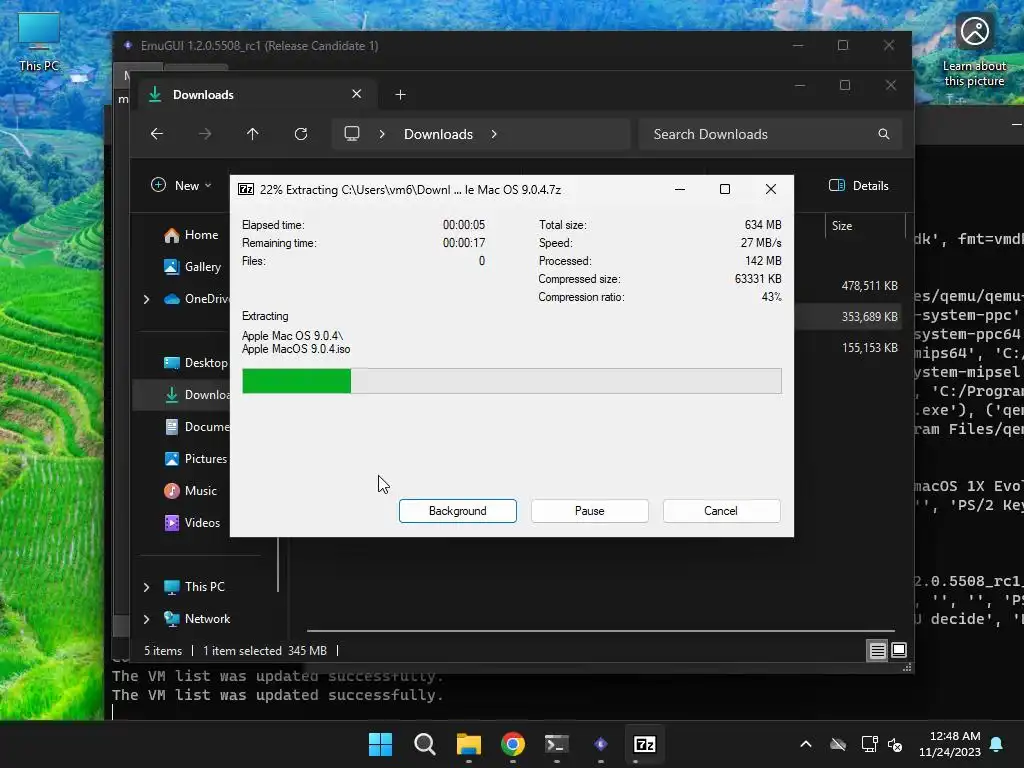
Task: Click the network tray icon
Action: [x=869, y=744]
